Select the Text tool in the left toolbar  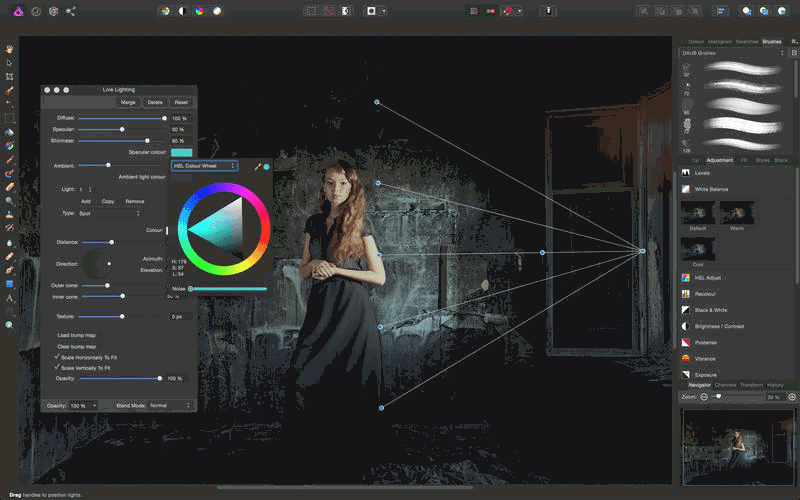coord(9,298)
